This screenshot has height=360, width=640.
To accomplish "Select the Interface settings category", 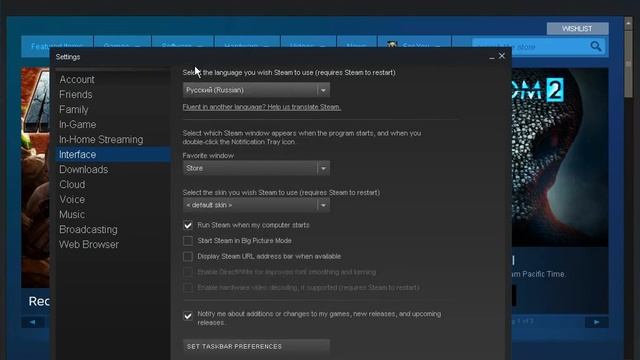I will [x=113, y=155].
